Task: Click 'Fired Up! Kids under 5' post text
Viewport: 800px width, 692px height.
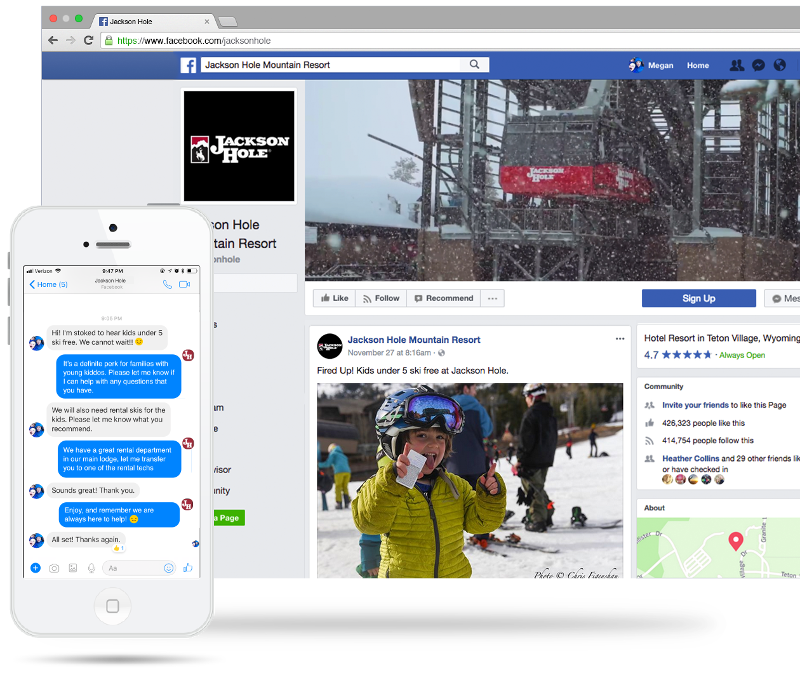Action: tap(413, 370)
